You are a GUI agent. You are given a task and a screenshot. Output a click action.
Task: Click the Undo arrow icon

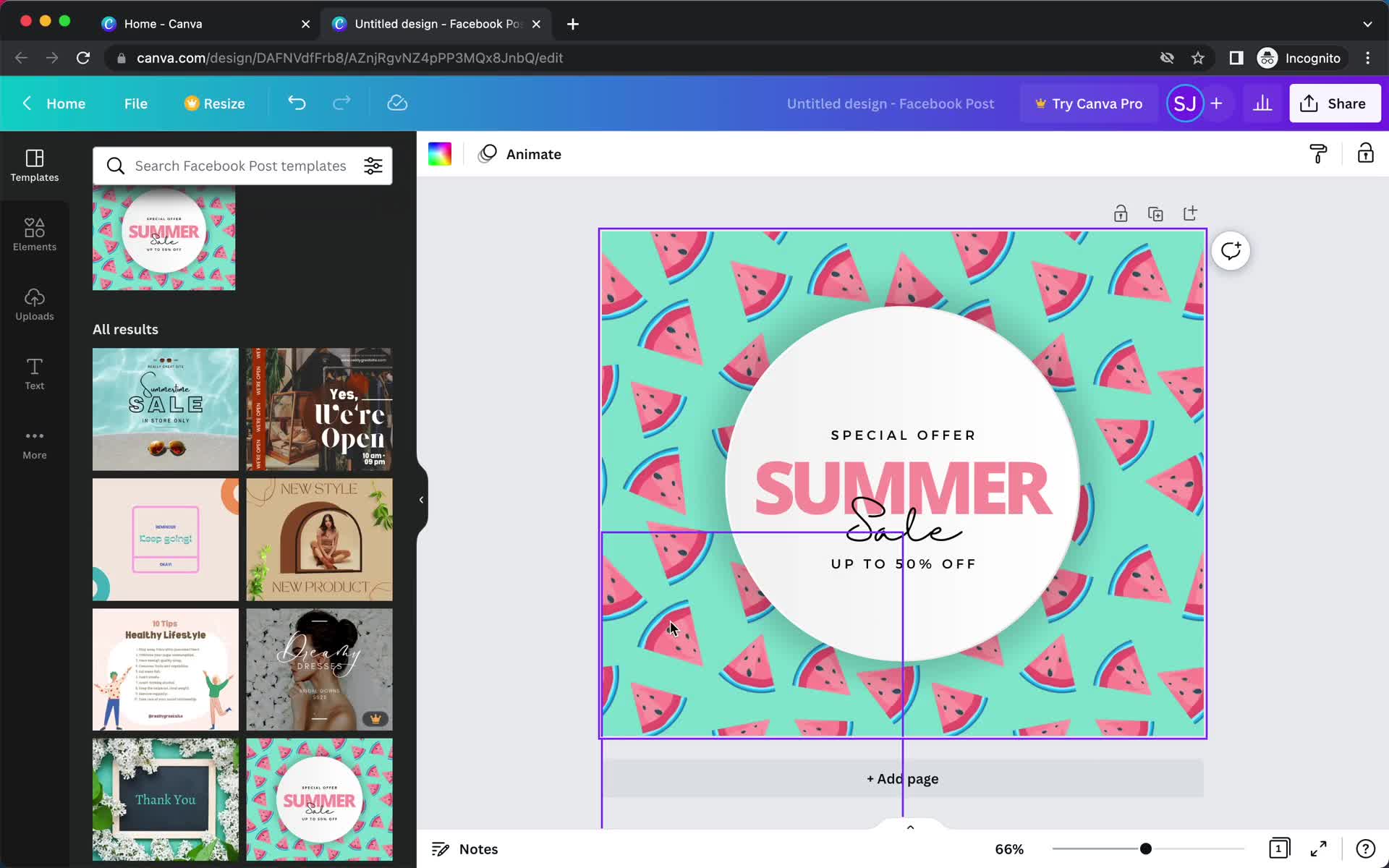pyautogui.click(x=297, y=103)
